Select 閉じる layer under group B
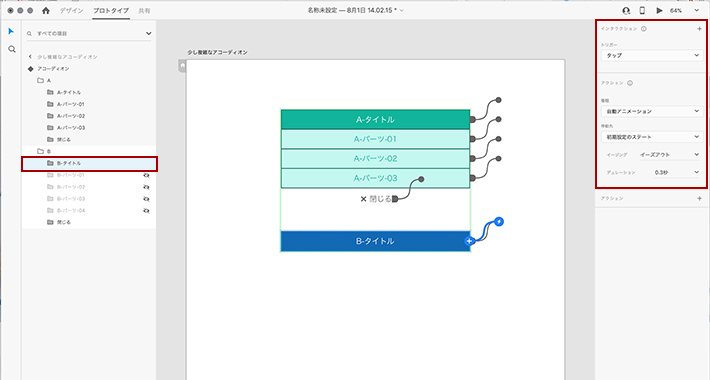Image resolution: width=710 pixels, height=380 pixels. [x=89, y=222]
